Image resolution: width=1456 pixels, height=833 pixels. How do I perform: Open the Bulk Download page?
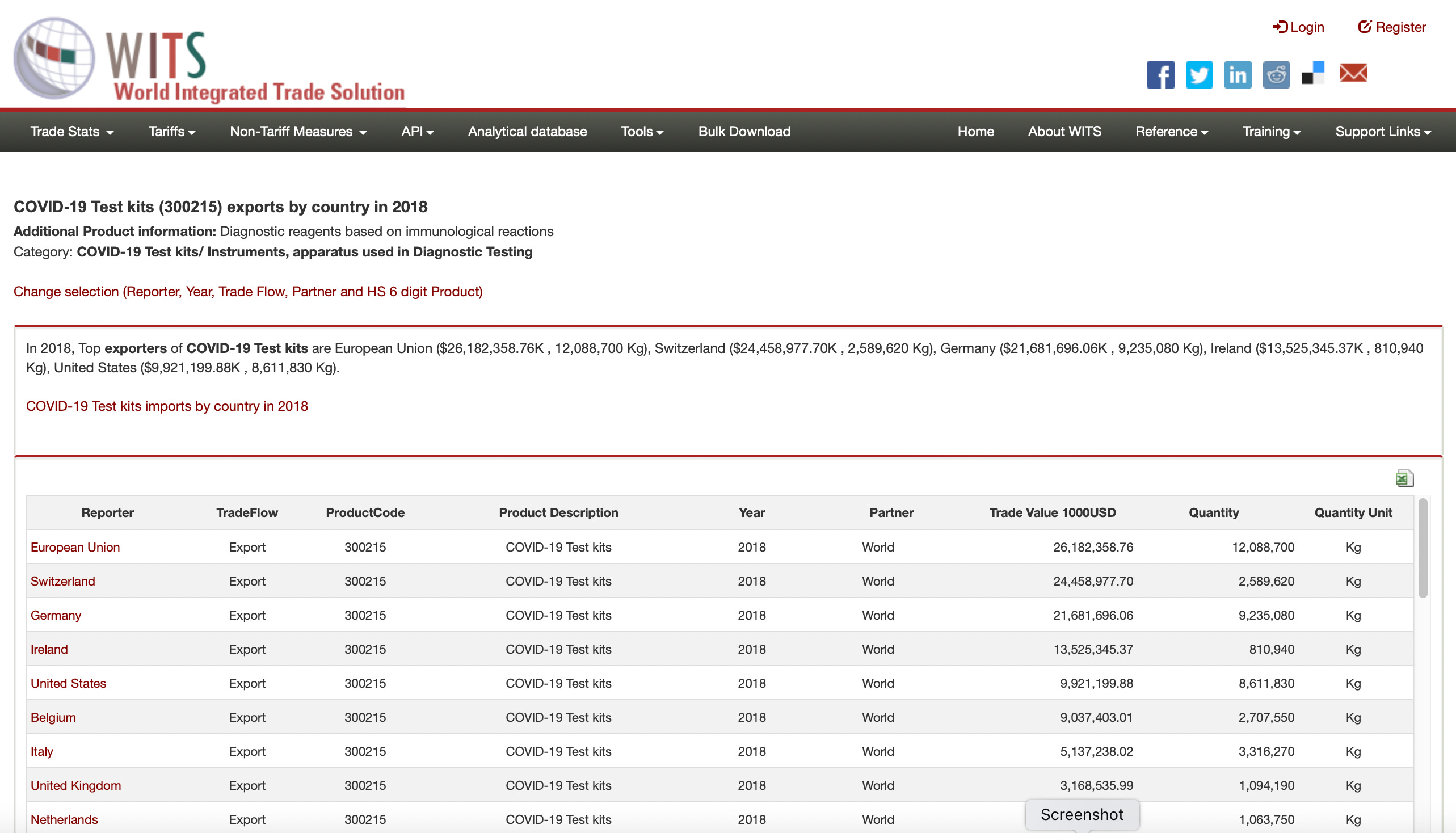pyautogui.click(x=744, y=132)
